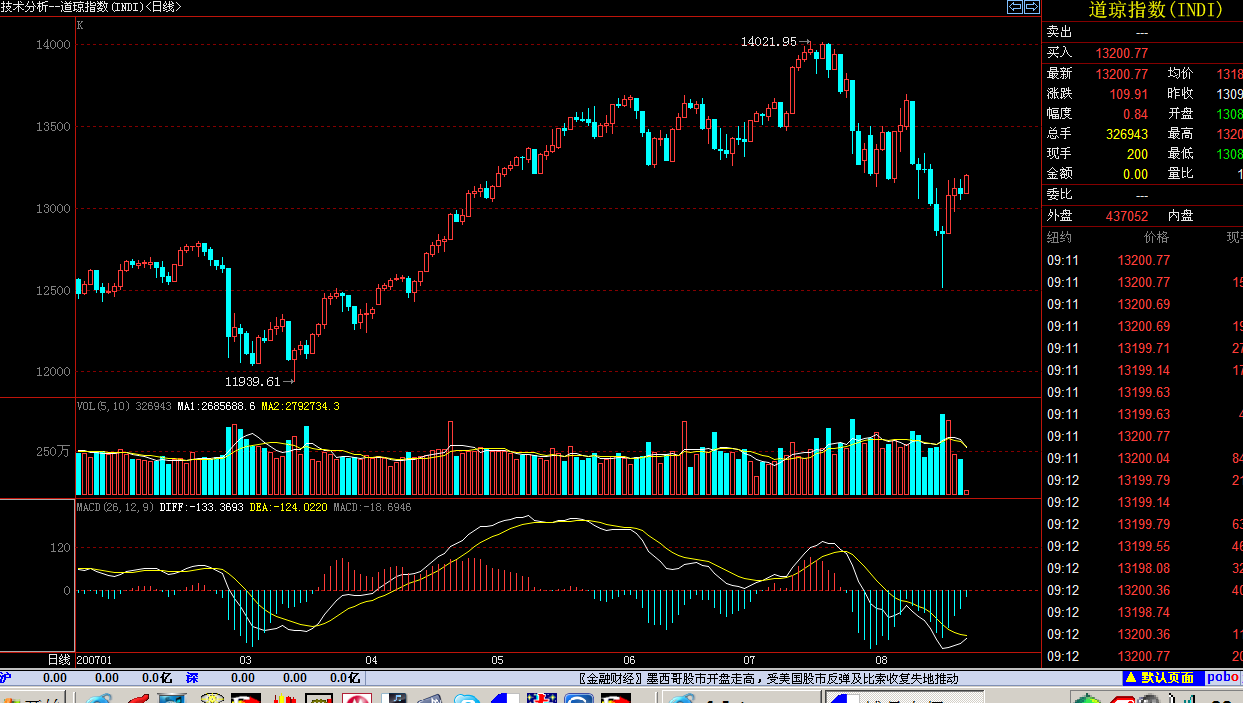The height and width of the screenshot is (703, 1243).
Task: Click the 量比 volume ratio label
Action: (1180, 174)
